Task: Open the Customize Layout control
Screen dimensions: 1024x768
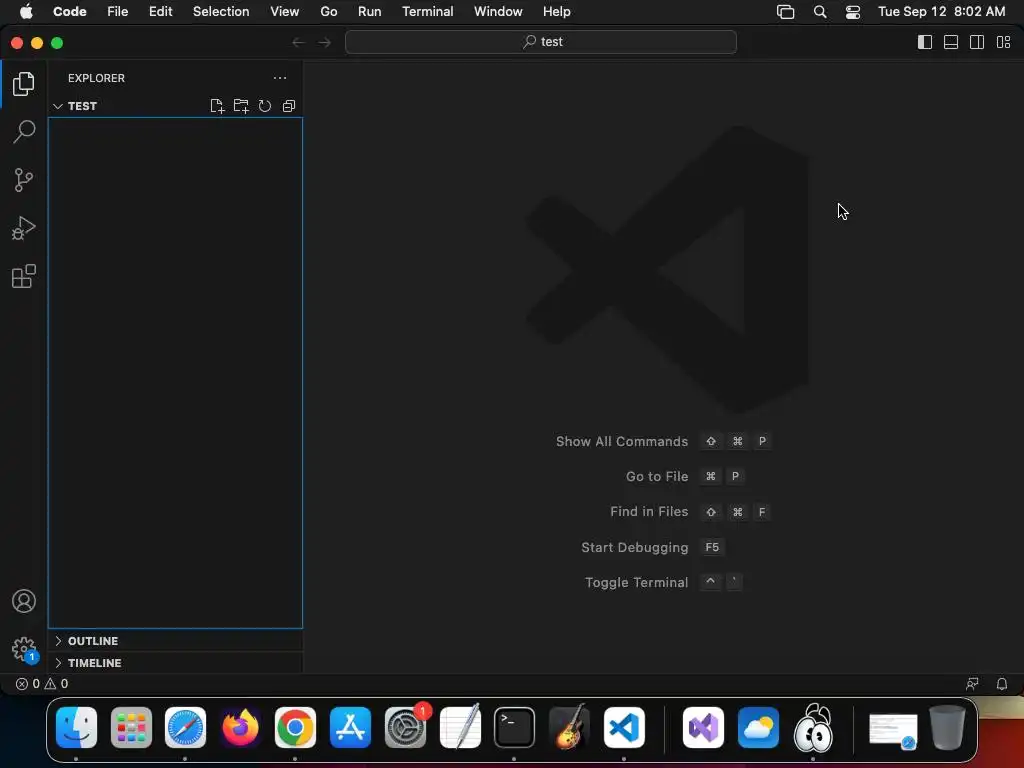Action: pyautogui.click(x=1004, y=42)
